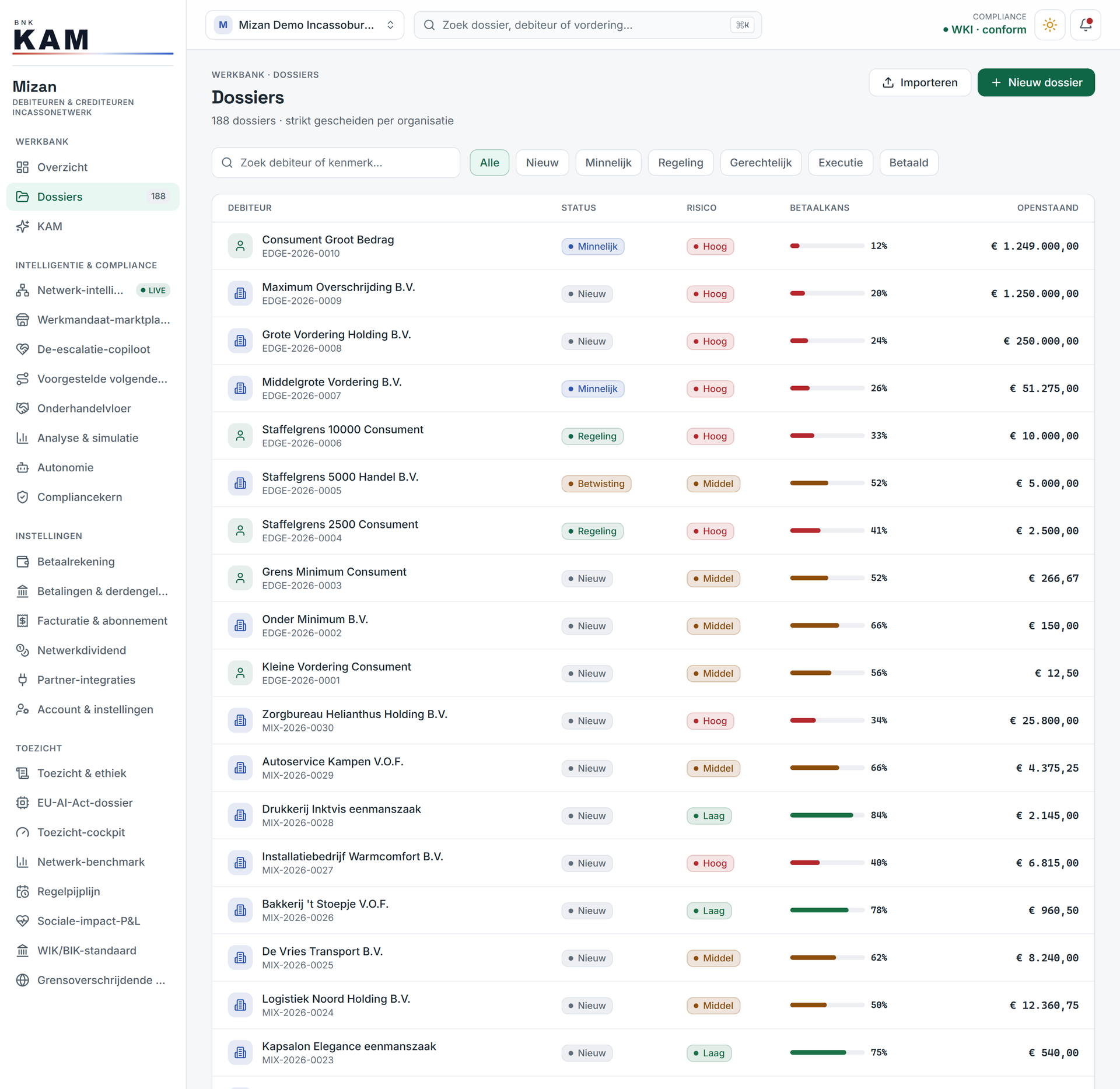
Task: Open Analyse & simulatie
Action: tap(93, 438)
